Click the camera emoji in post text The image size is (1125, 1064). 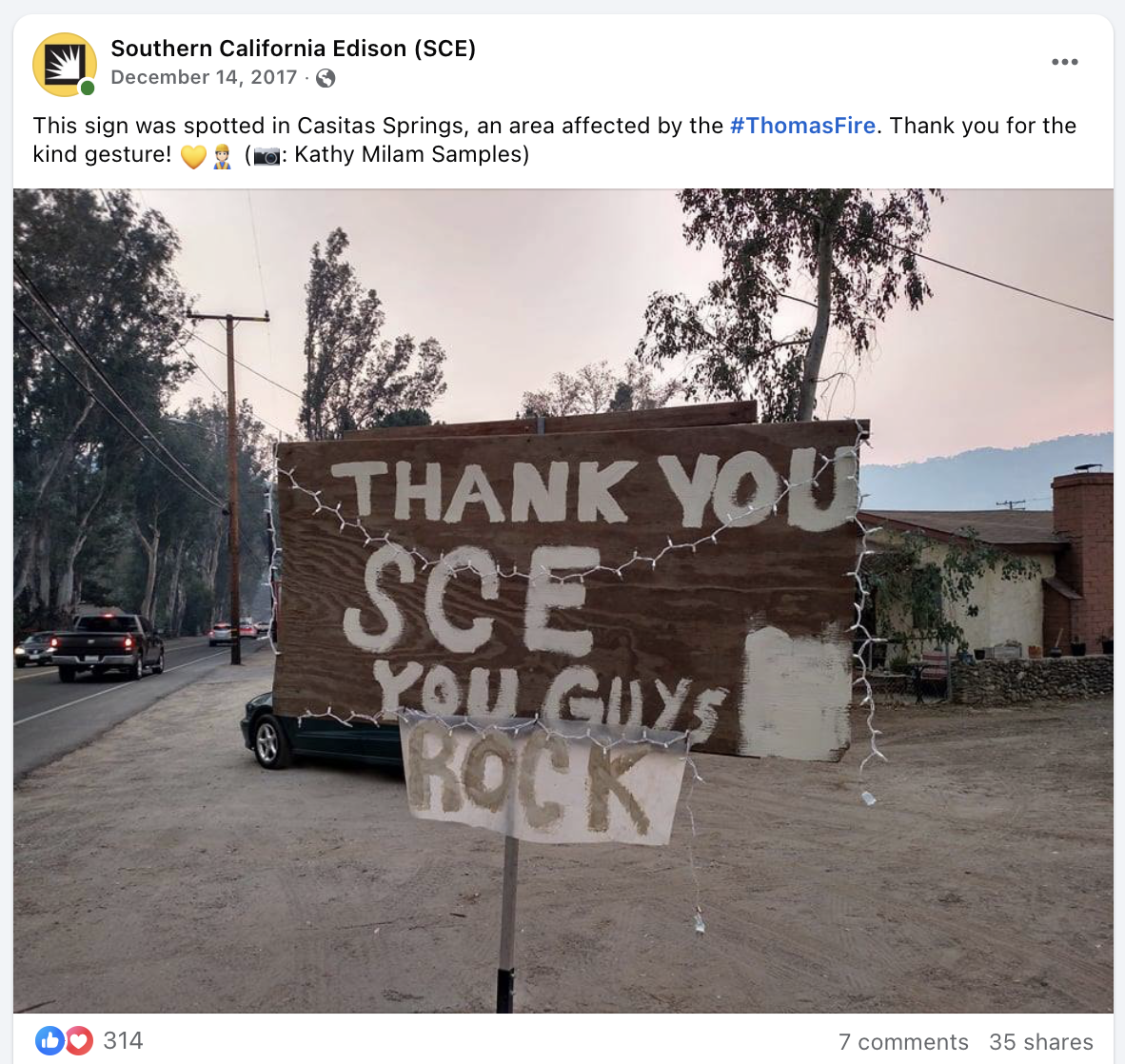tap(266, 156)
